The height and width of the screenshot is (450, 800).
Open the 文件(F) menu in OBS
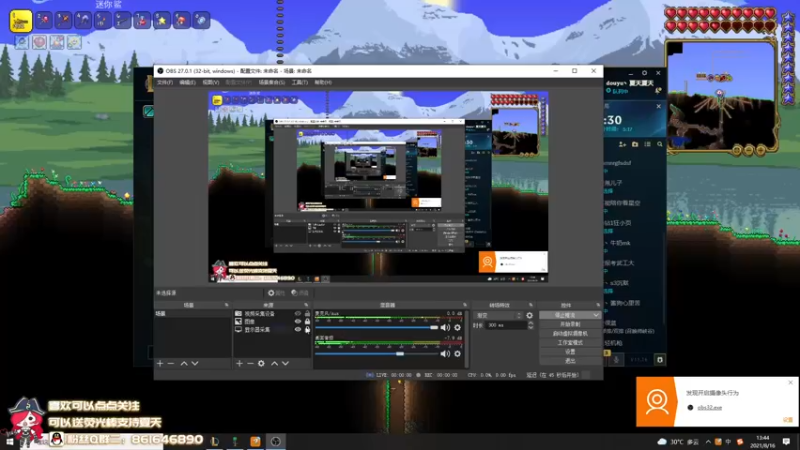[165, 82]
